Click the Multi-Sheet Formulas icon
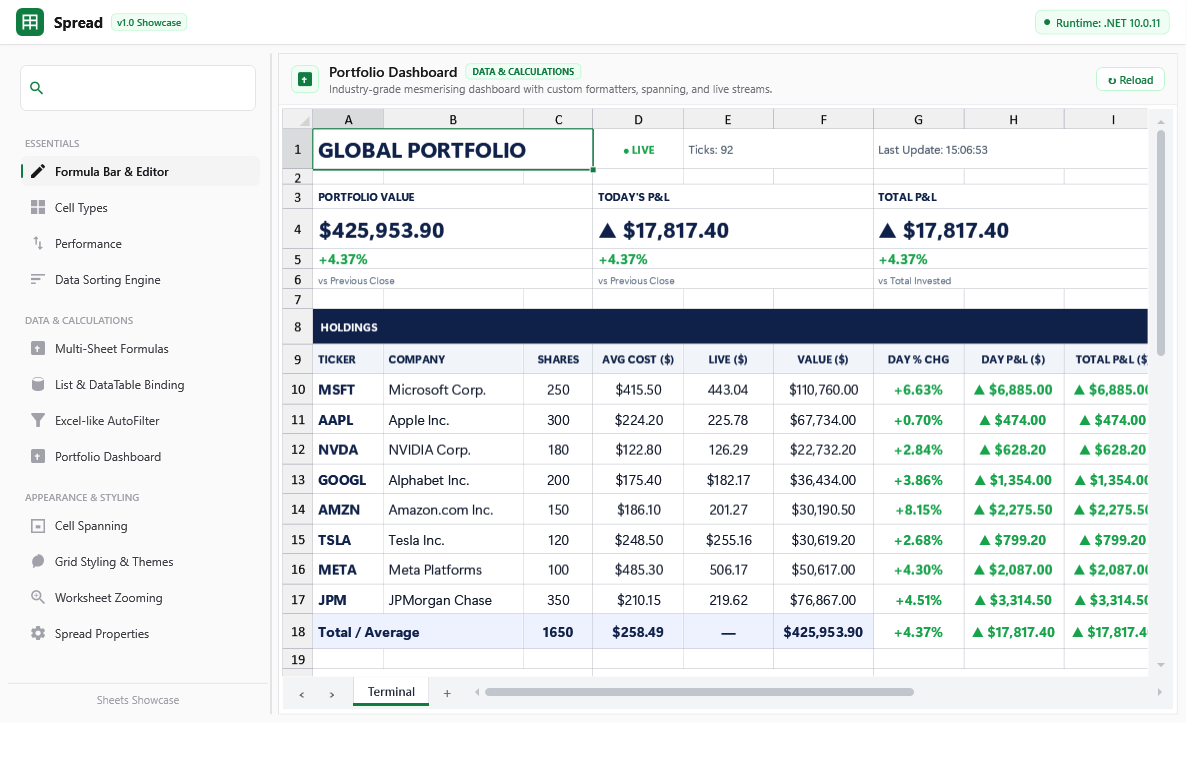Image resolution: width=1200 pixels, height=760 pixels. pos(38,349)
